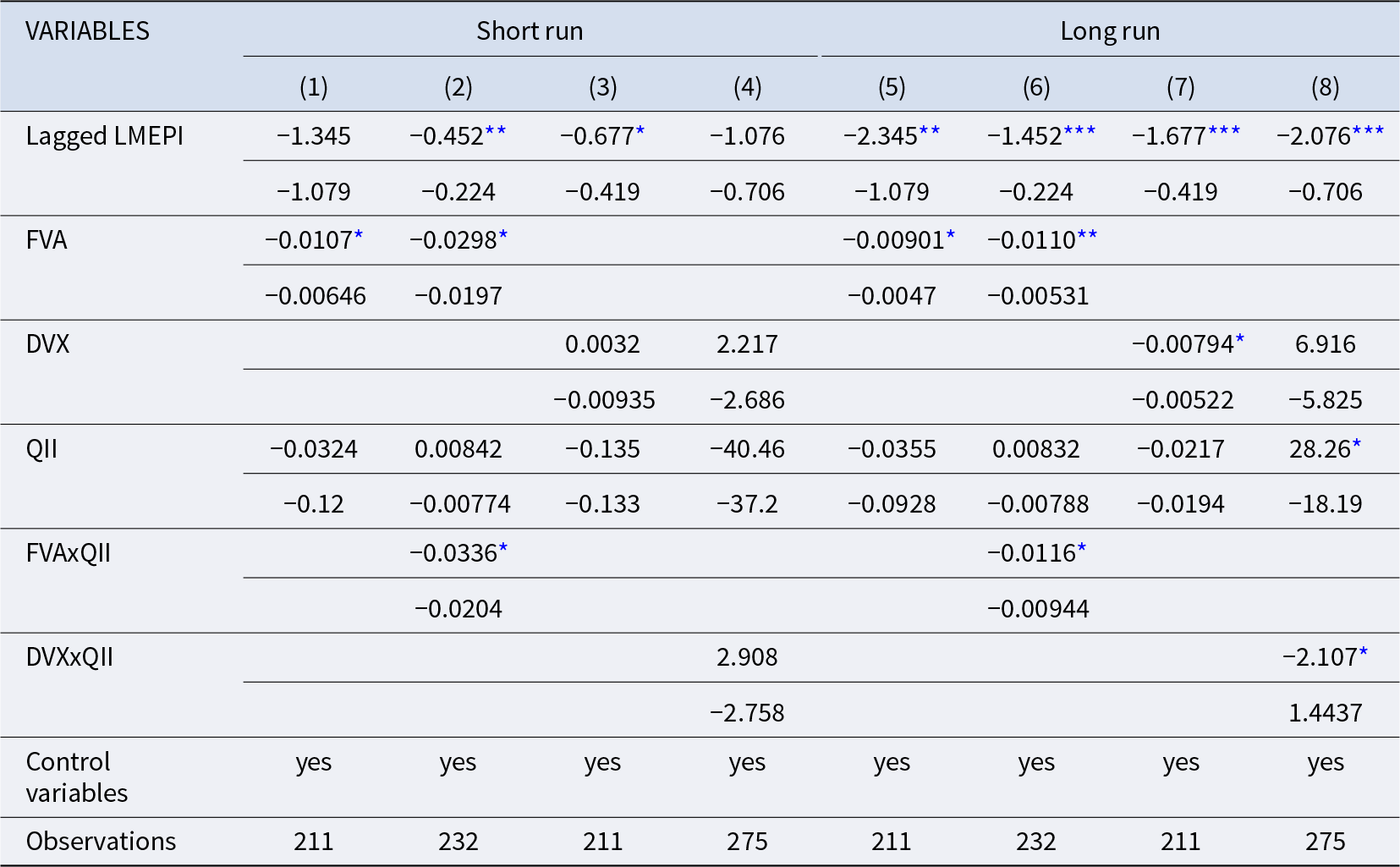Click the 2.217 value in the DVX row
Viewport: 1400px width, 867px height.
[x=747, y=344]
